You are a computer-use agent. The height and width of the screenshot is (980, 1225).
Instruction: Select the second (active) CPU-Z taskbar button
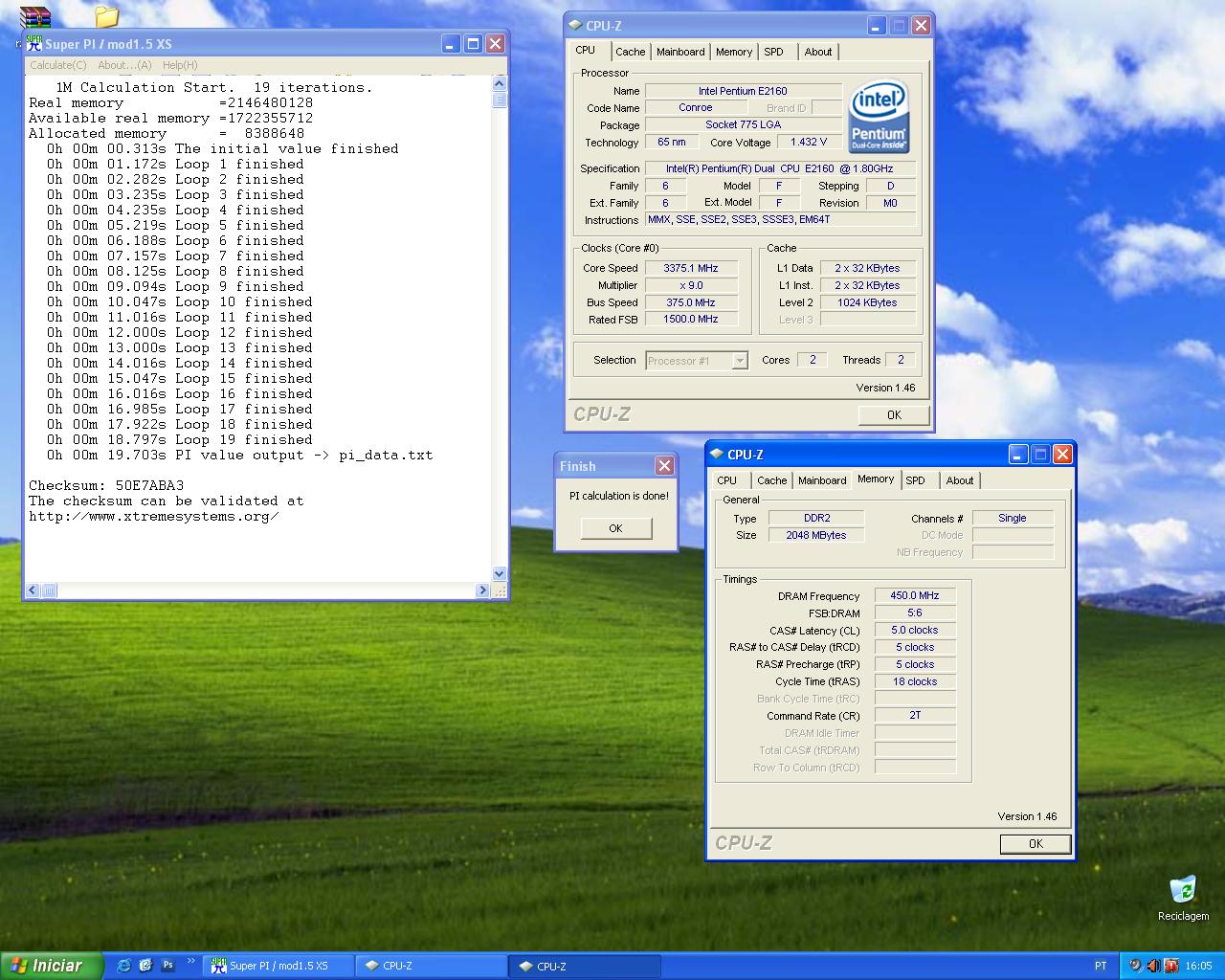tap(585, 966)
